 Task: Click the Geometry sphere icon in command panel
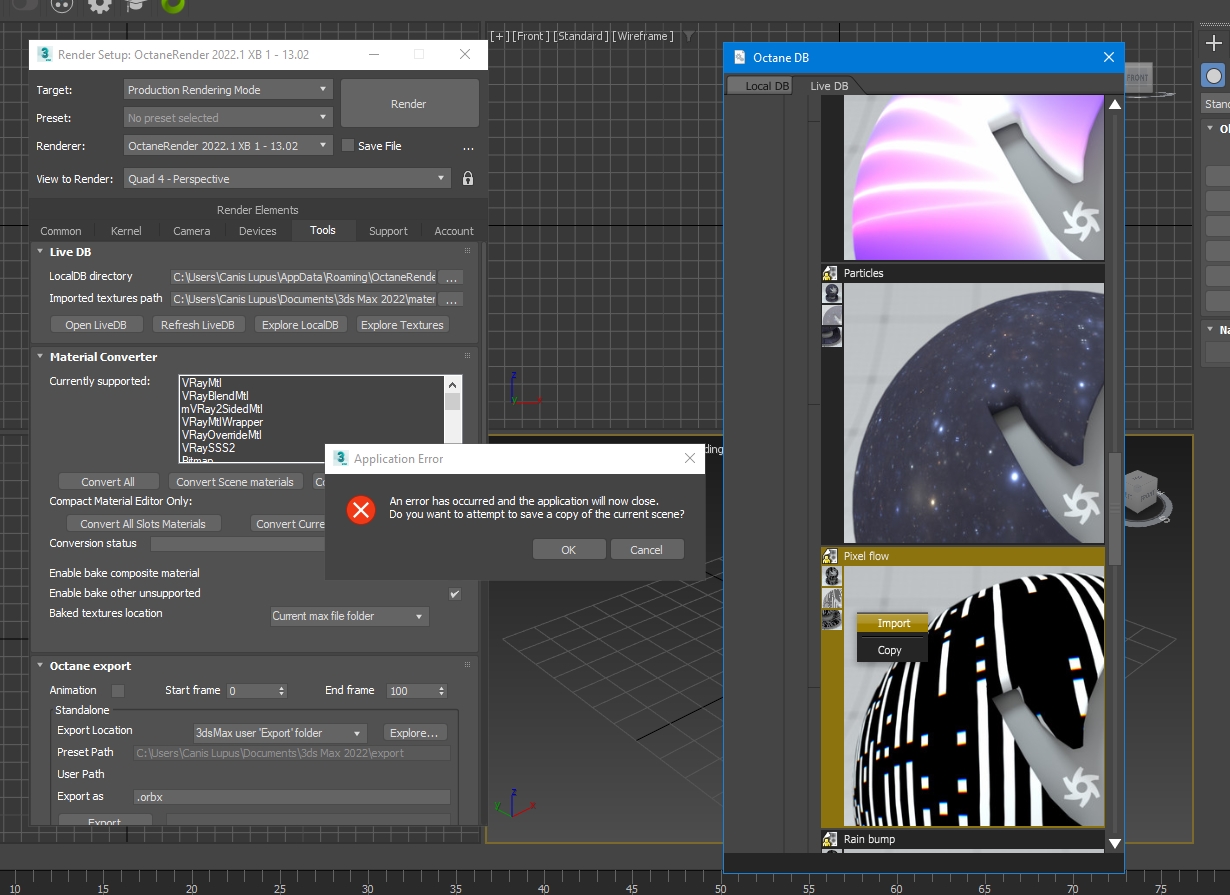pyautogui.click(x=1213, y=76)
